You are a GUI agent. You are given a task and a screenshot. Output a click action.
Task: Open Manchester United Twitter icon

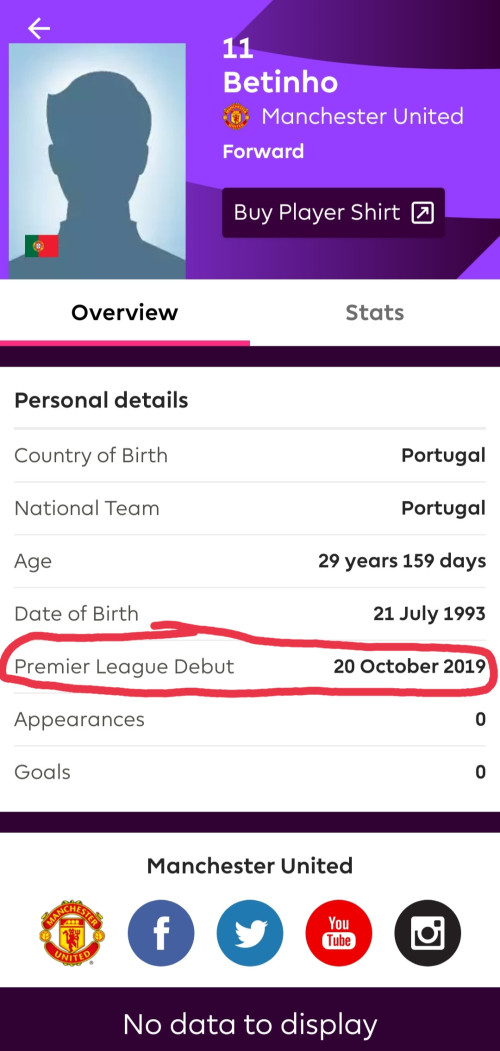[250, 933]
